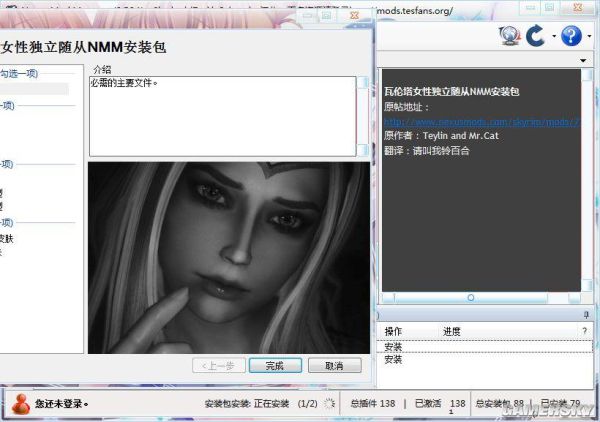Viewport: 600px width, 422px height.
Task: Click the 已安装 79 status entry
Action: point(560,403)
